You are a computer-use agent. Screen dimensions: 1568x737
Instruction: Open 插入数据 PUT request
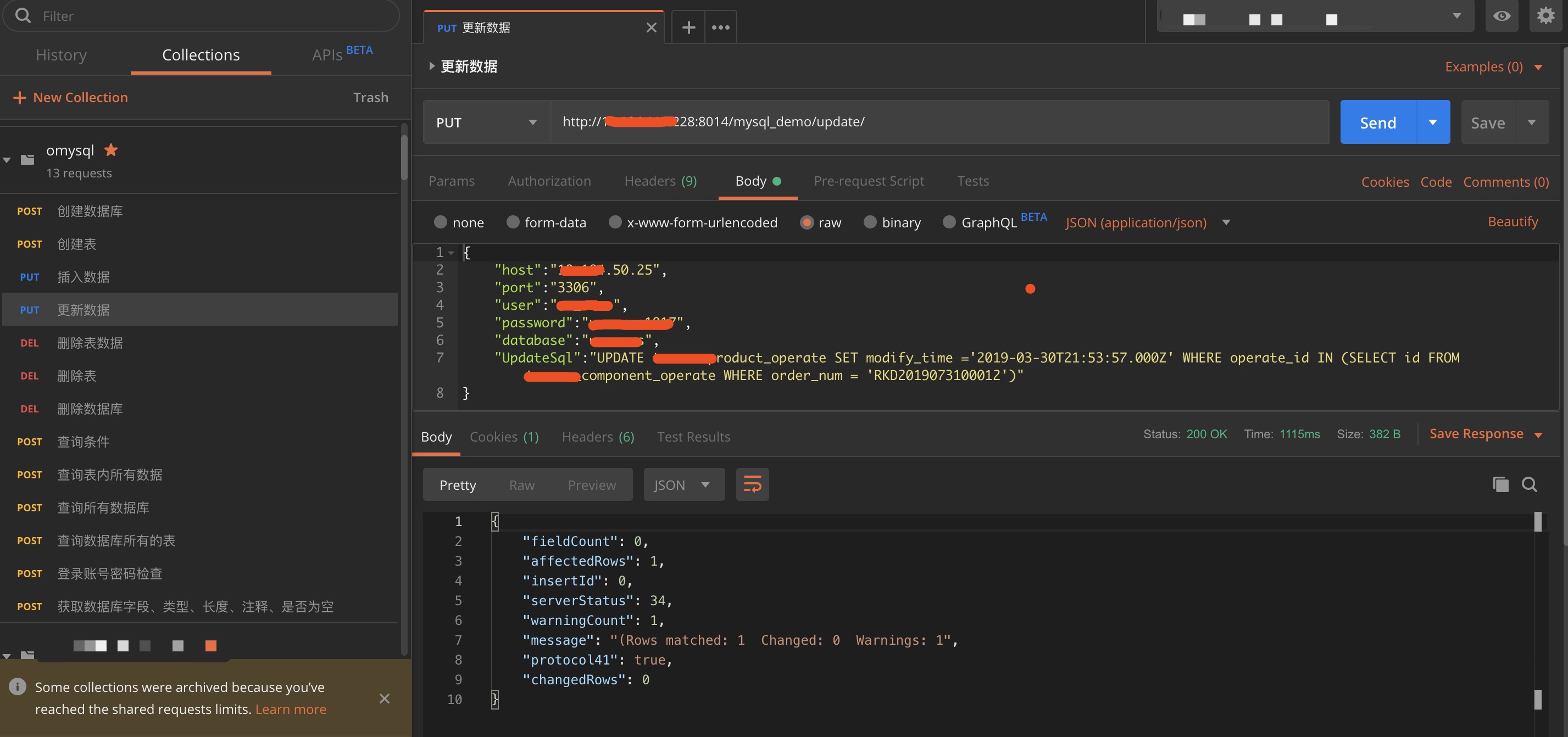point(199,277)
